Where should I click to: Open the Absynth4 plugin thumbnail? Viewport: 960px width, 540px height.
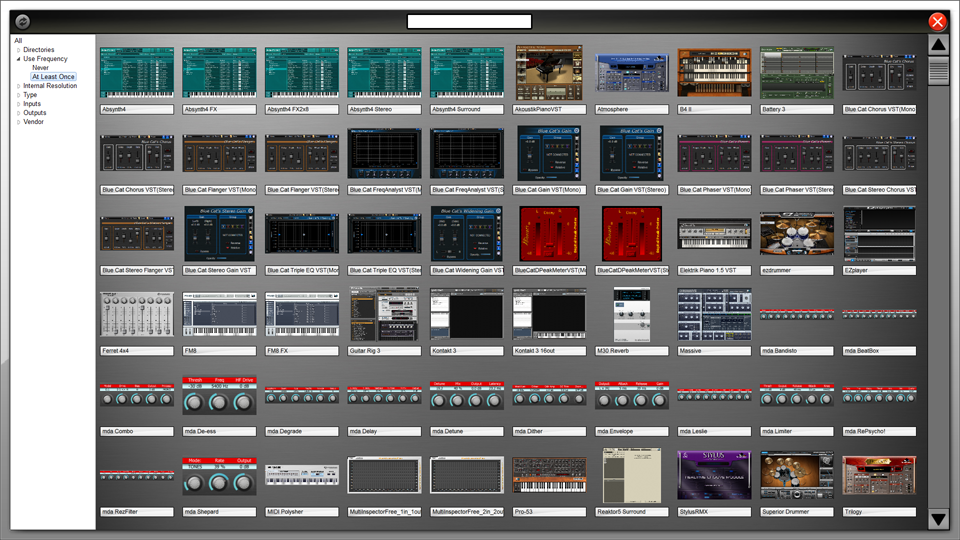point(137,73)
